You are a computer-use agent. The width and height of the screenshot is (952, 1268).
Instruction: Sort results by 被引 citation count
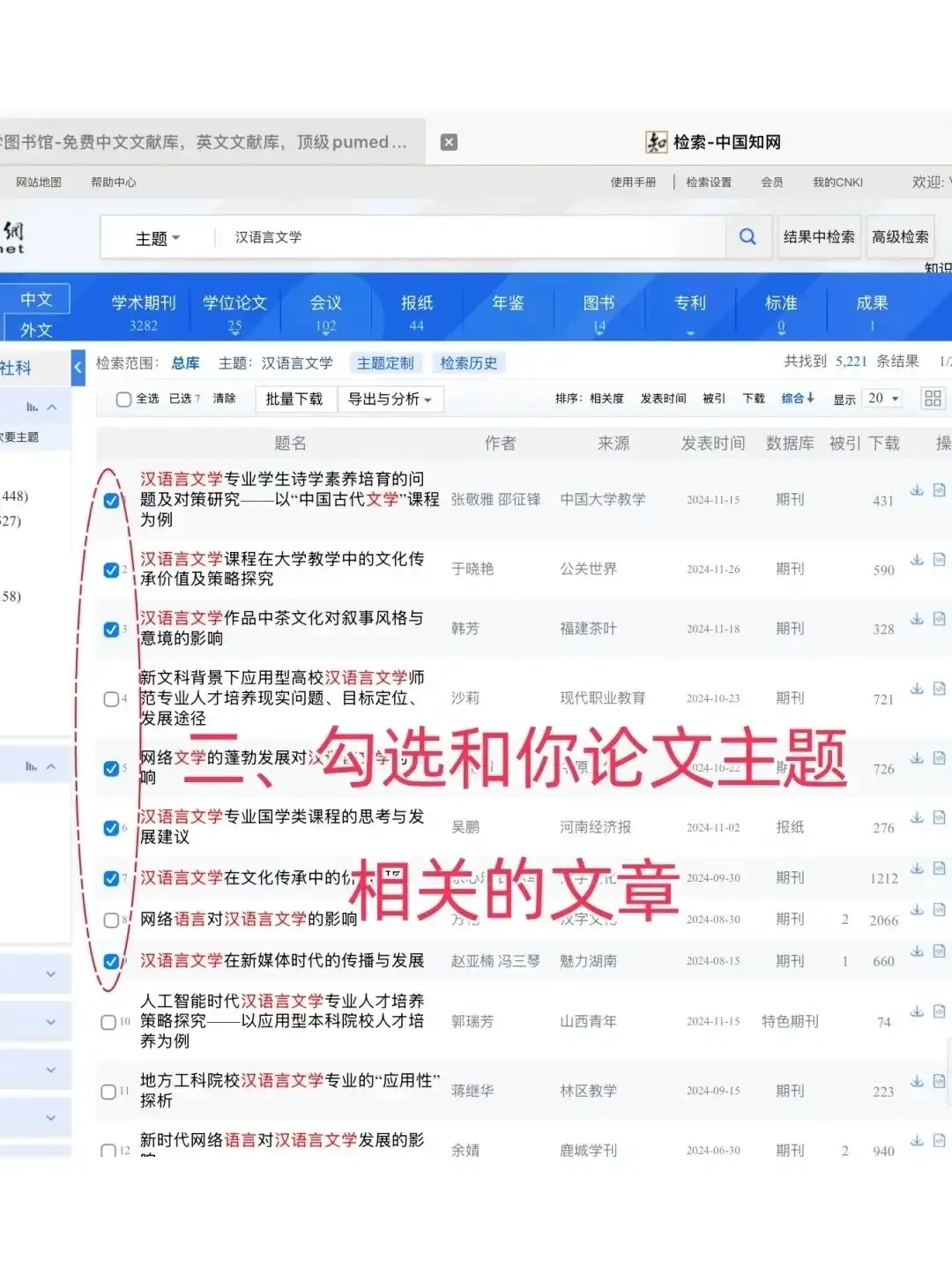714,399
